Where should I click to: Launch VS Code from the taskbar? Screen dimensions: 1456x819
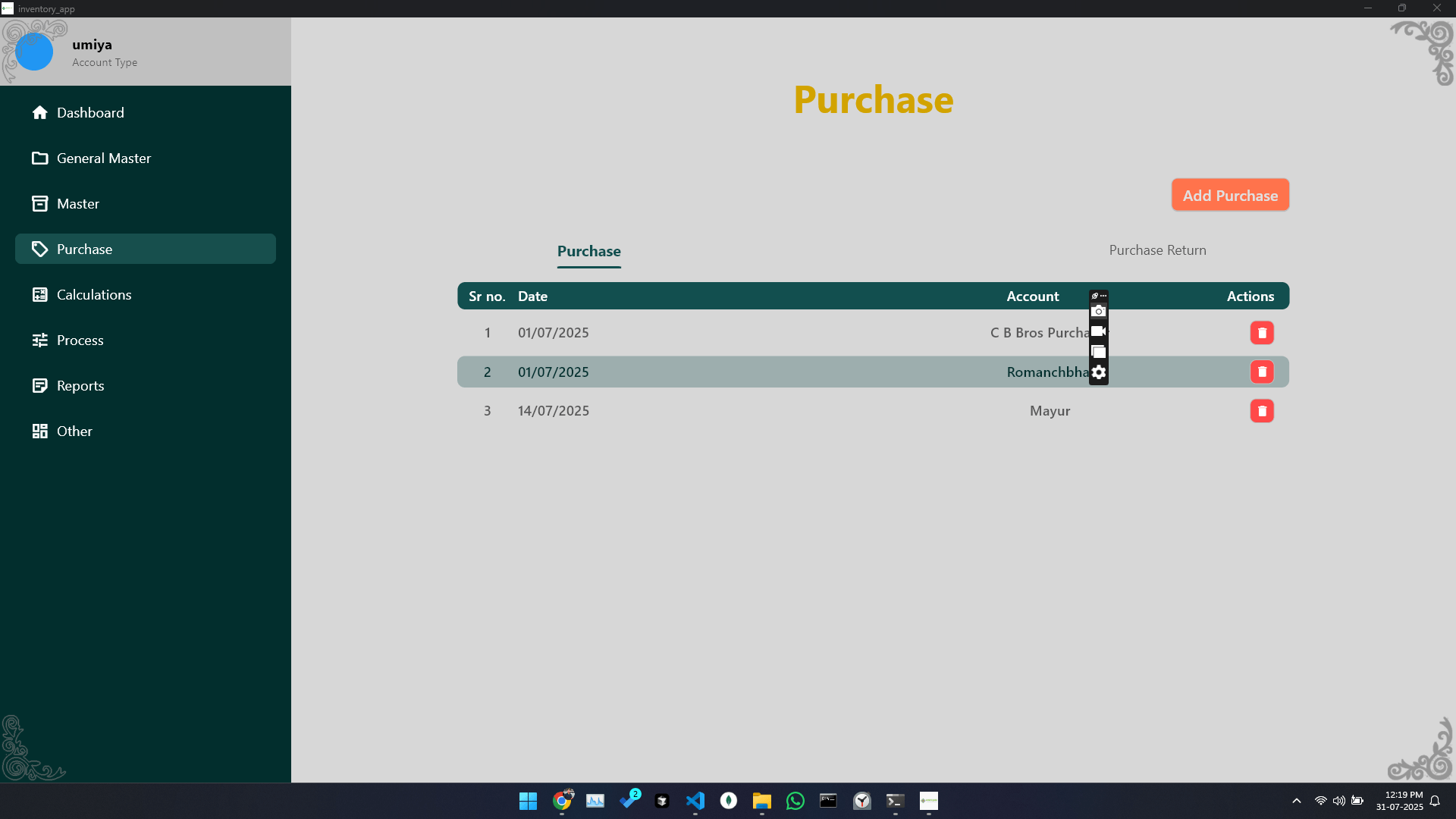pos(695,801)
